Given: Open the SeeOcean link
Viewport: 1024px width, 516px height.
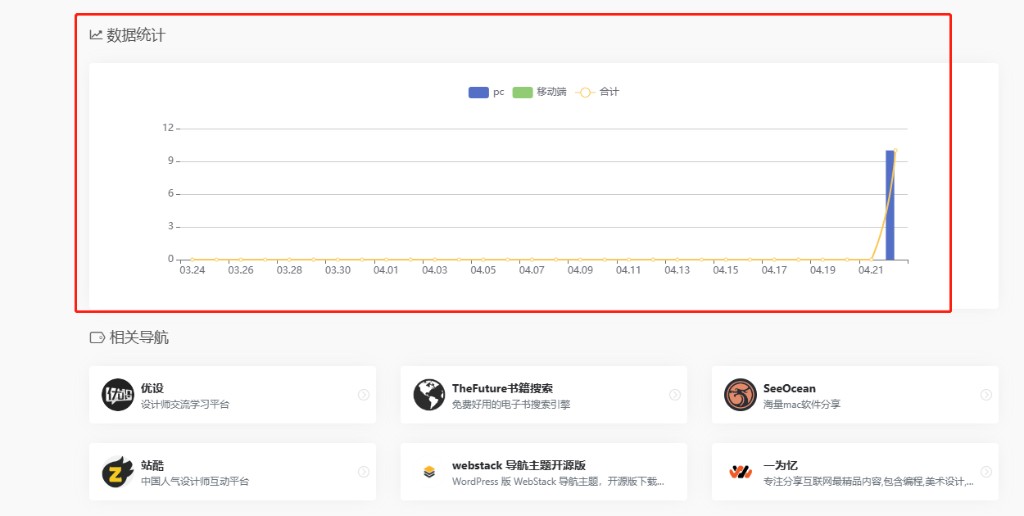Looking at the screenshot, I should tap(790, 388).
